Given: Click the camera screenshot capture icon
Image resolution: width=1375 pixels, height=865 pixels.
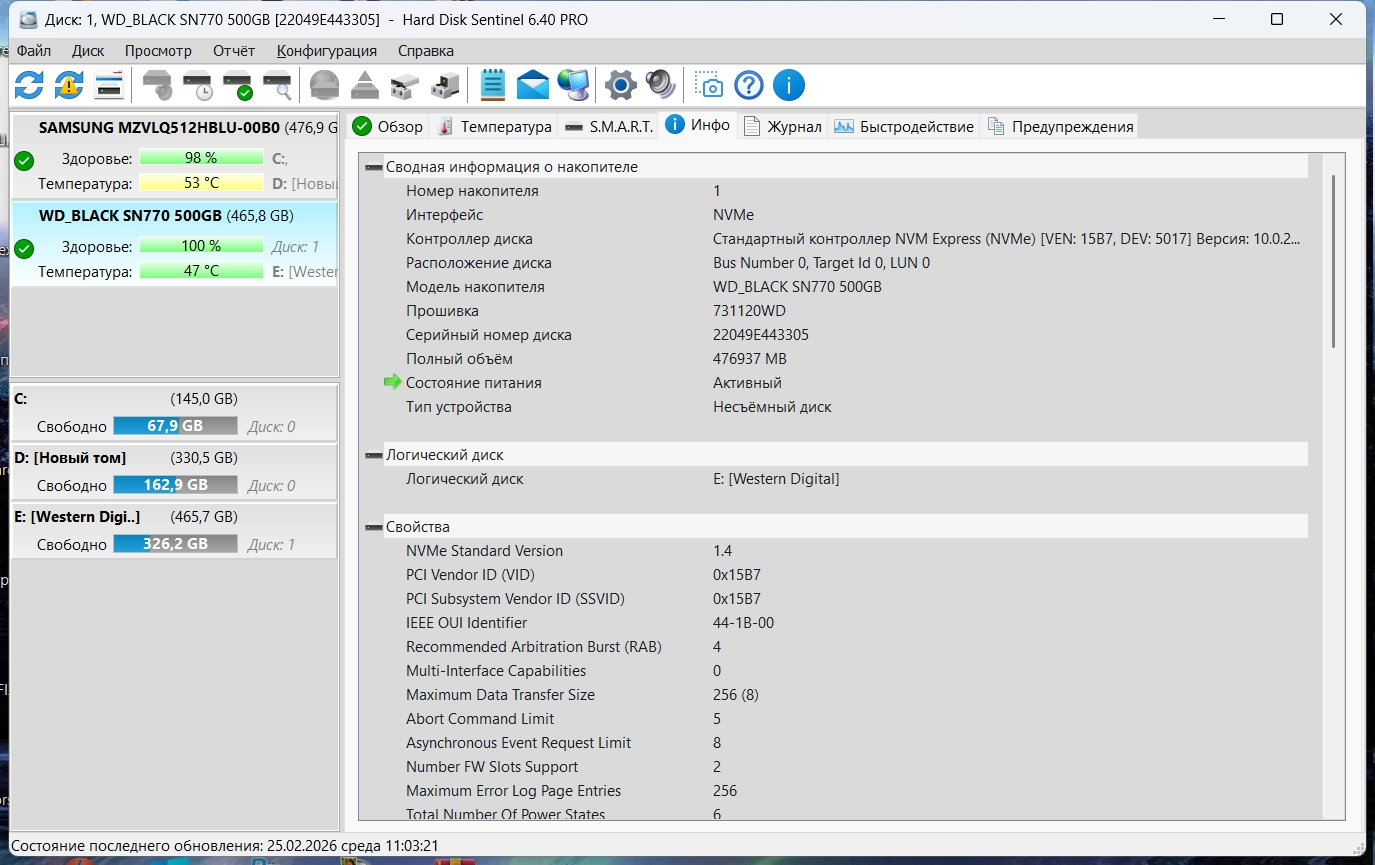Looking at the screenshot, I should tap(709, 85).
